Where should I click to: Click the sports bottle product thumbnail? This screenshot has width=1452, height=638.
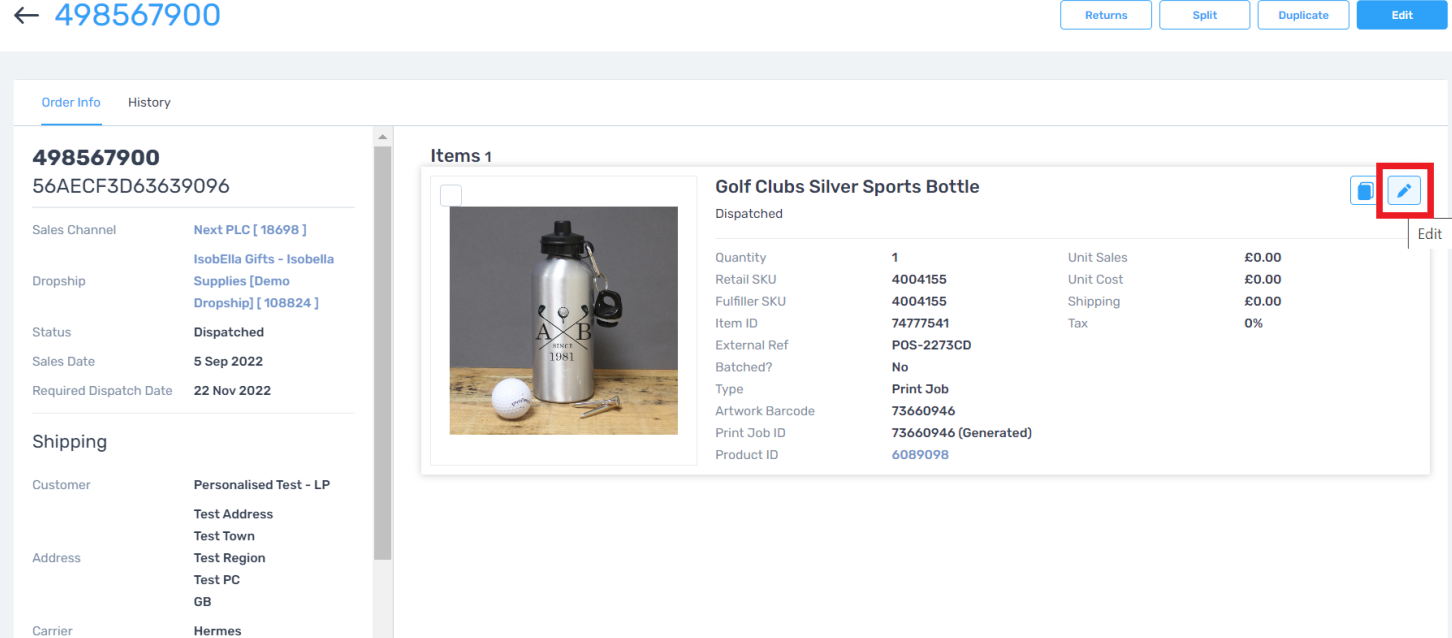pyautogui.click(x=563, y=320)
